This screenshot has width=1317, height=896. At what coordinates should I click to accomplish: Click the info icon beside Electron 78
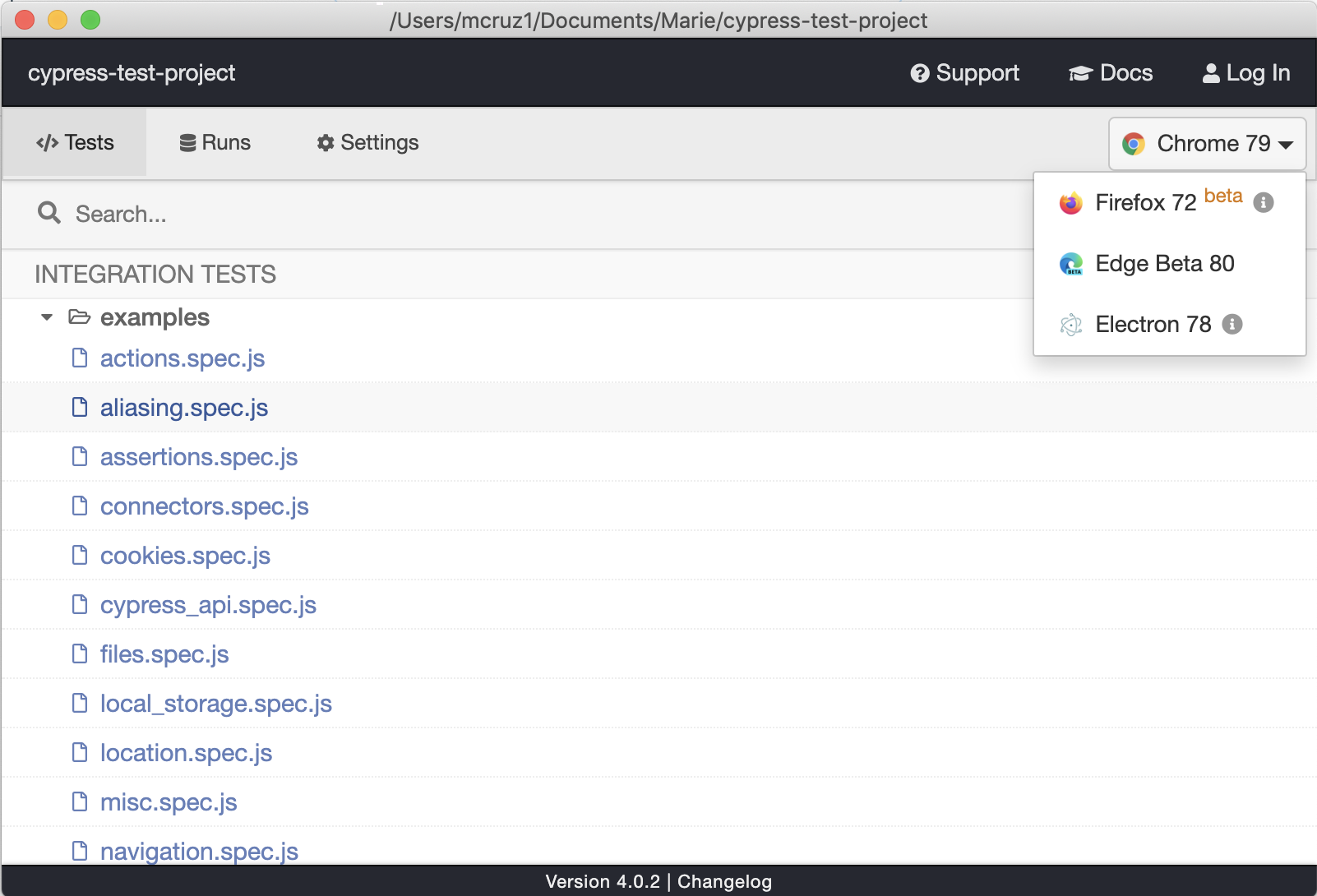(1232, 324)
